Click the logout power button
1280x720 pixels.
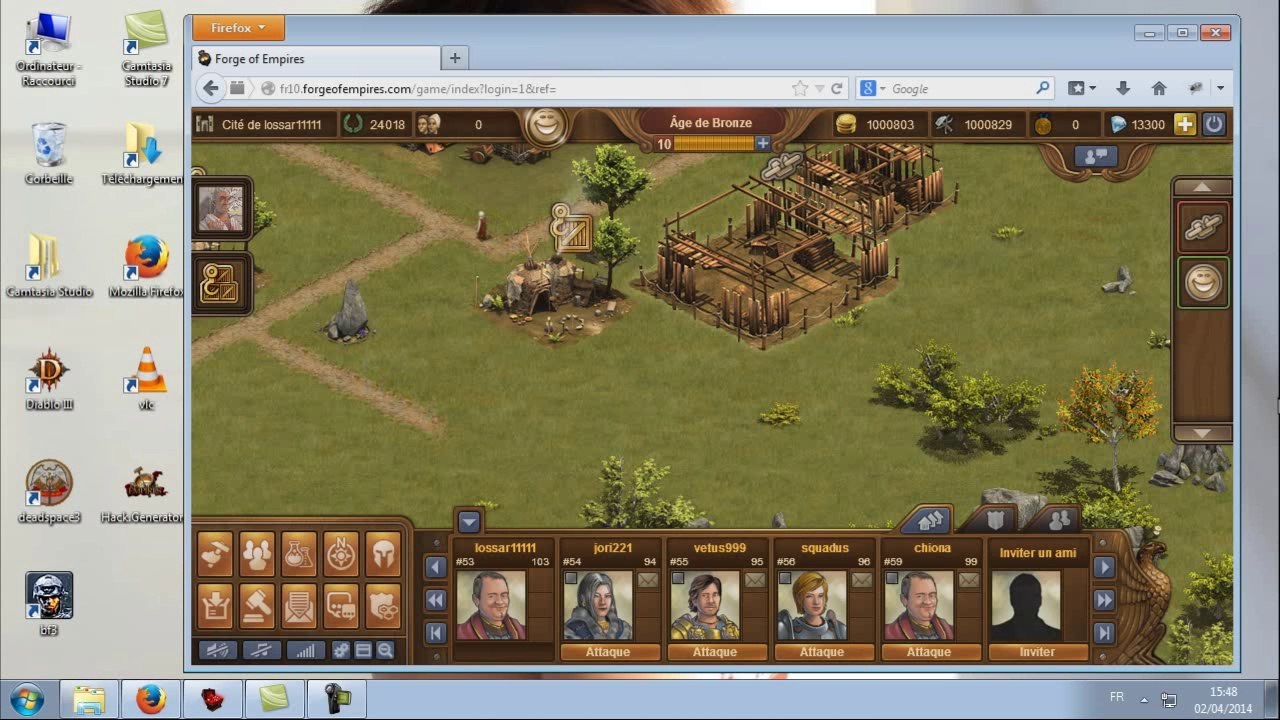1213,124
